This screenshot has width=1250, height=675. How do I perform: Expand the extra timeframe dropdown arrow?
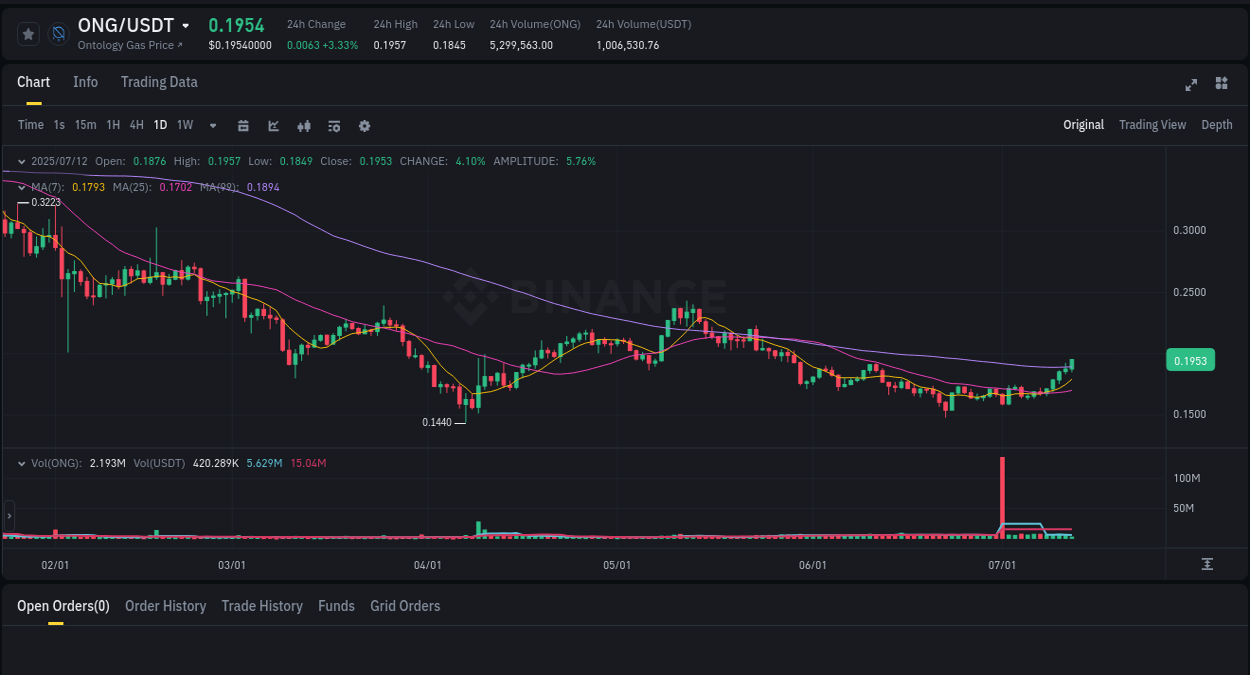point(212,125)
